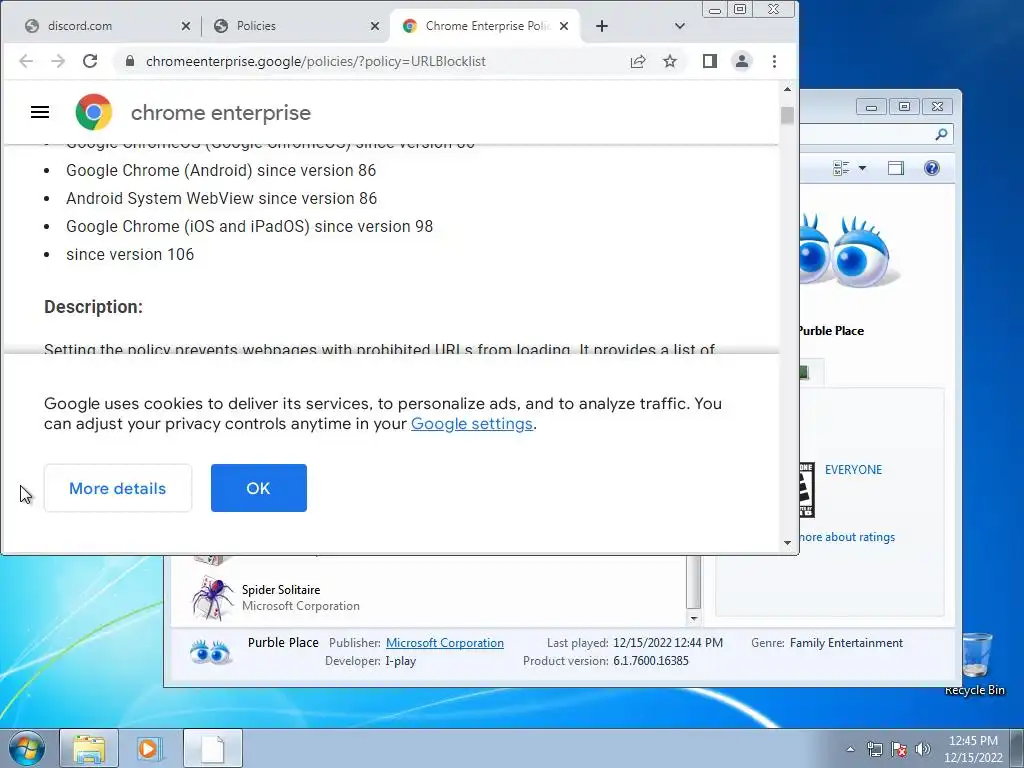Click the Chrome page scrollbar thumb
The image size is (1024, 768).
click(787, 116)
